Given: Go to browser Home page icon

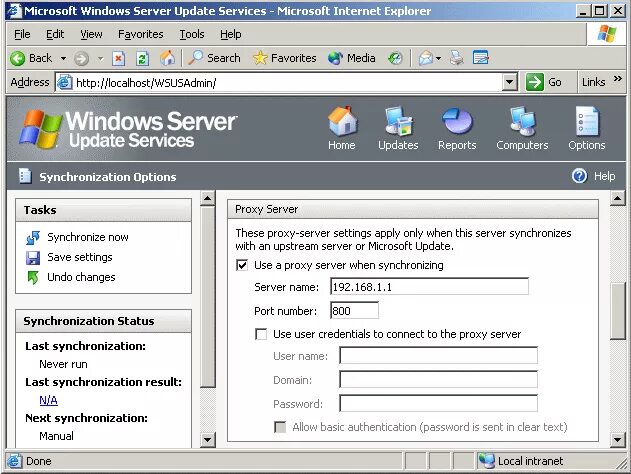Looking at the screenshot, I should (x=167, y=58).
